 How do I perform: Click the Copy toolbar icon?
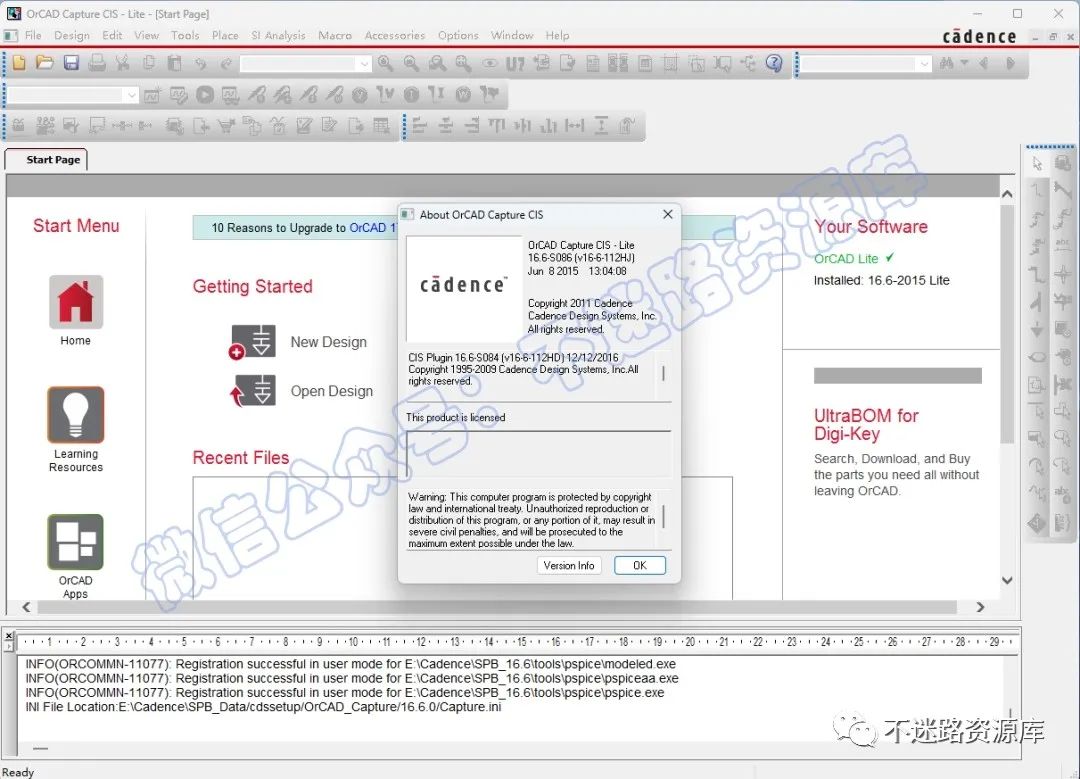(x=149, y=63)
